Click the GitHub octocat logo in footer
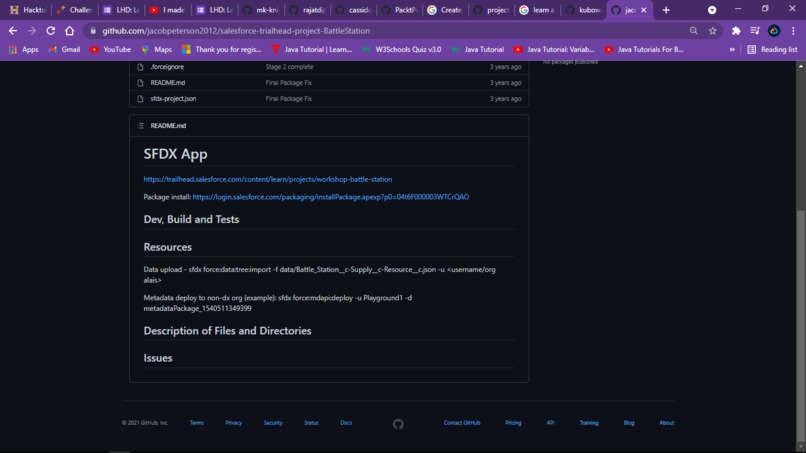The width and height of the screenshot is (806, 453). [x=398, y=424]
